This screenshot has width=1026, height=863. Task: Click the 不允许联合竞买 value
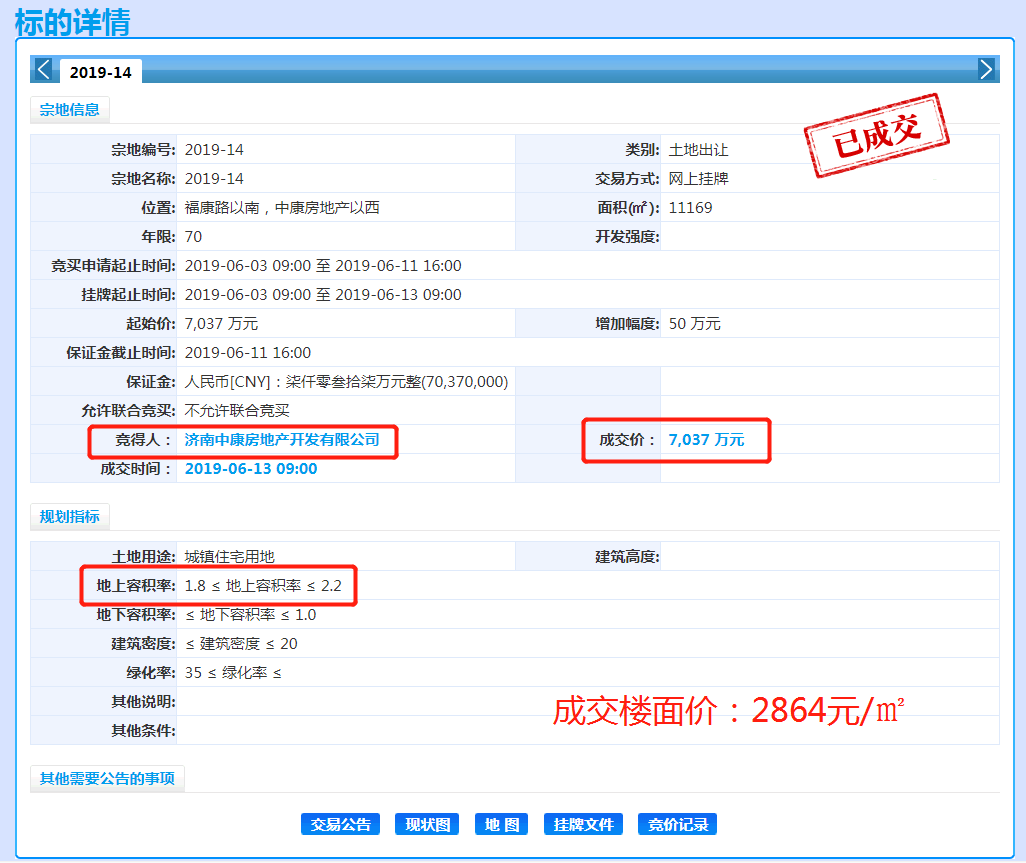pyautogui.click(x=237, y=410)
